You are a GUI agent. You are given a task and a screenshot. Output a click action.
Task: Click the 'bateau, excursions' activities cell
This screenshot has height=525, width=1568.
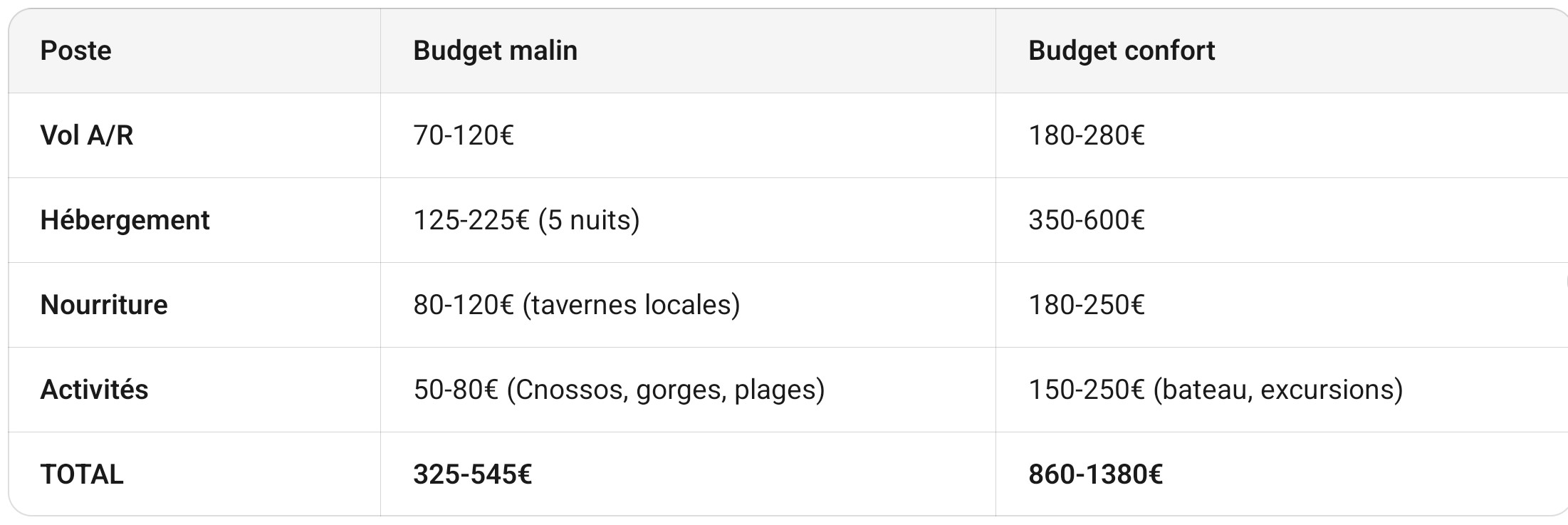1277,390
